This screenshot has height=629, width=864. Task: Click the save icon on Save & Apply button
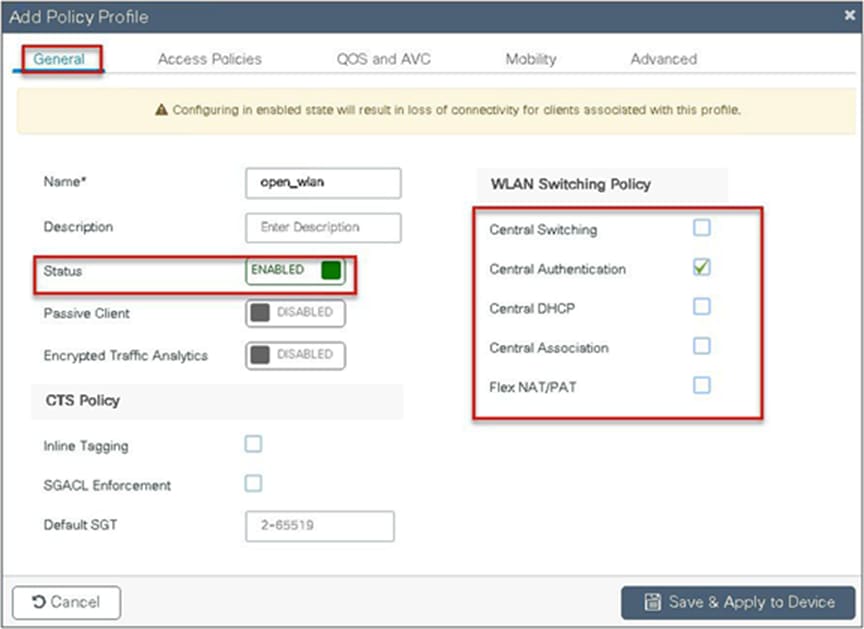(654, 602)
